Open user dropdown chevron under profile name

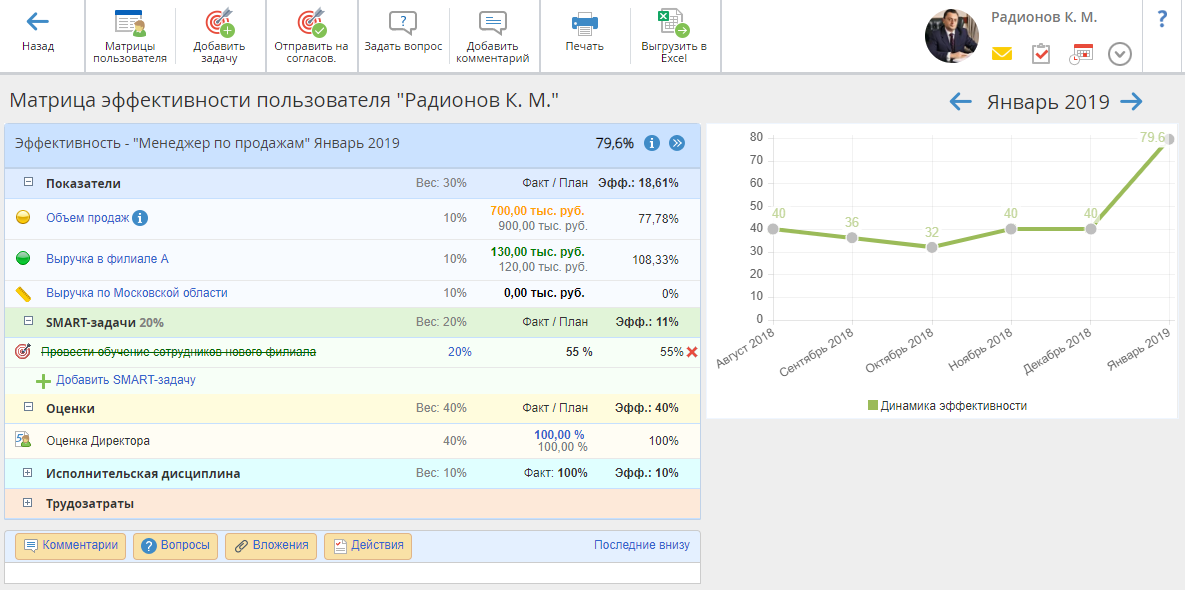pos(1120,54)
